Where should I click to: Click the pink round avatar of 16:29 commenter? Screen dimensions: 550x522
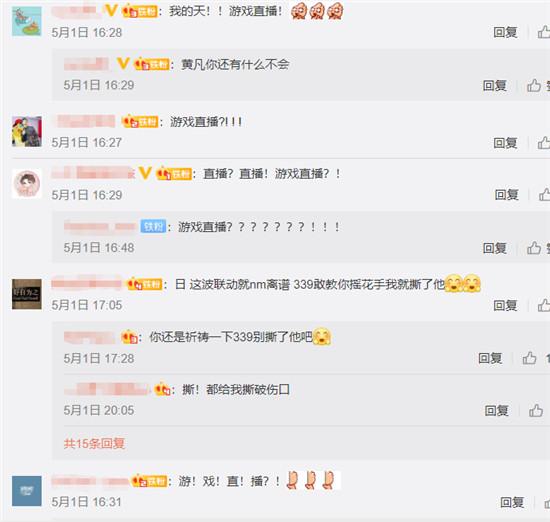[27, 183]
